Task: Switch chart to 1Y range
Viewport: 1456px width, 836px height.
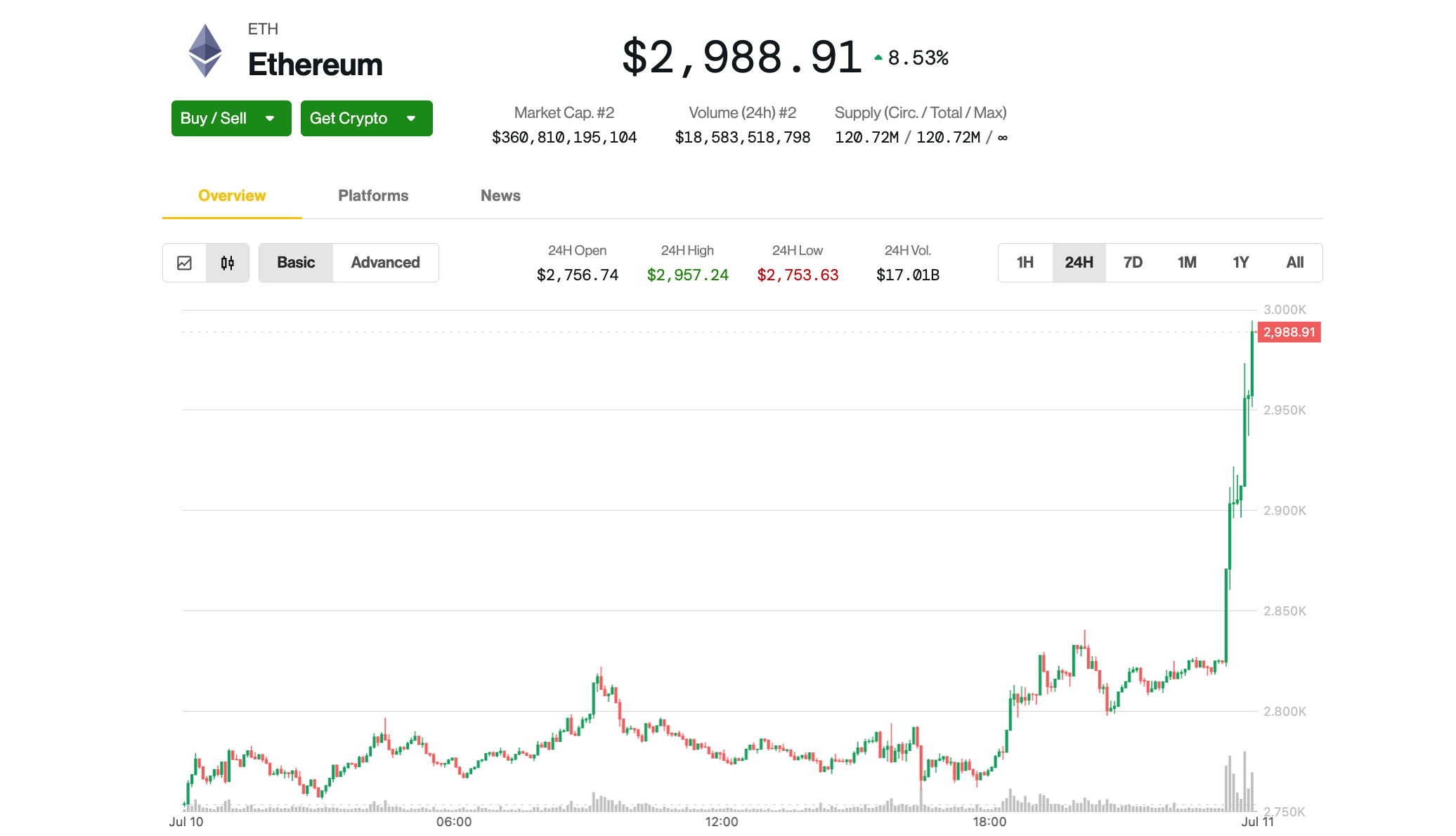Action: point(1240,262)
